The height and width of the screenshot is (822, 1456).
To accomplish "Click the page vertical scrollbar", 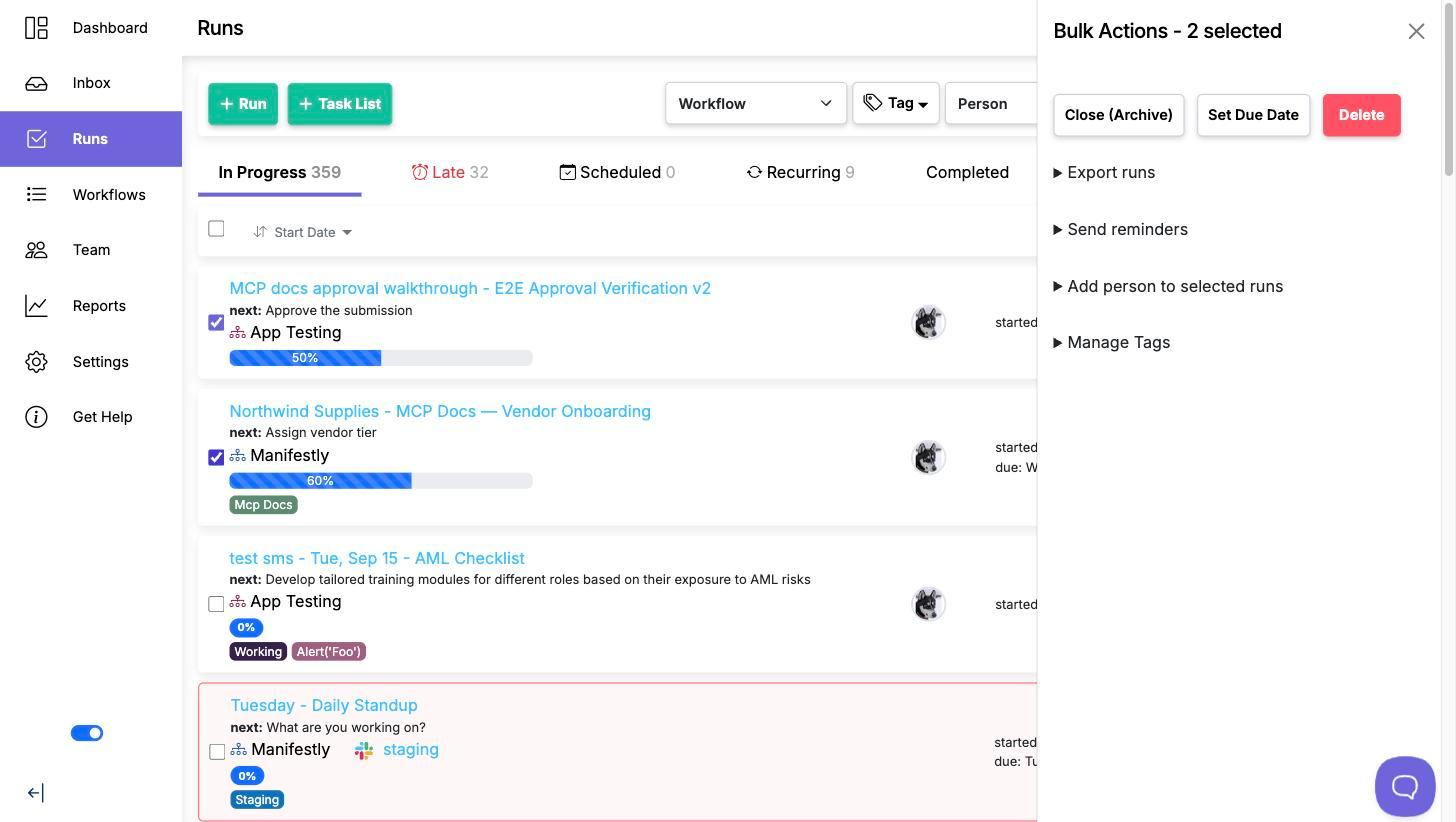I will click(x=1449, y=90).
